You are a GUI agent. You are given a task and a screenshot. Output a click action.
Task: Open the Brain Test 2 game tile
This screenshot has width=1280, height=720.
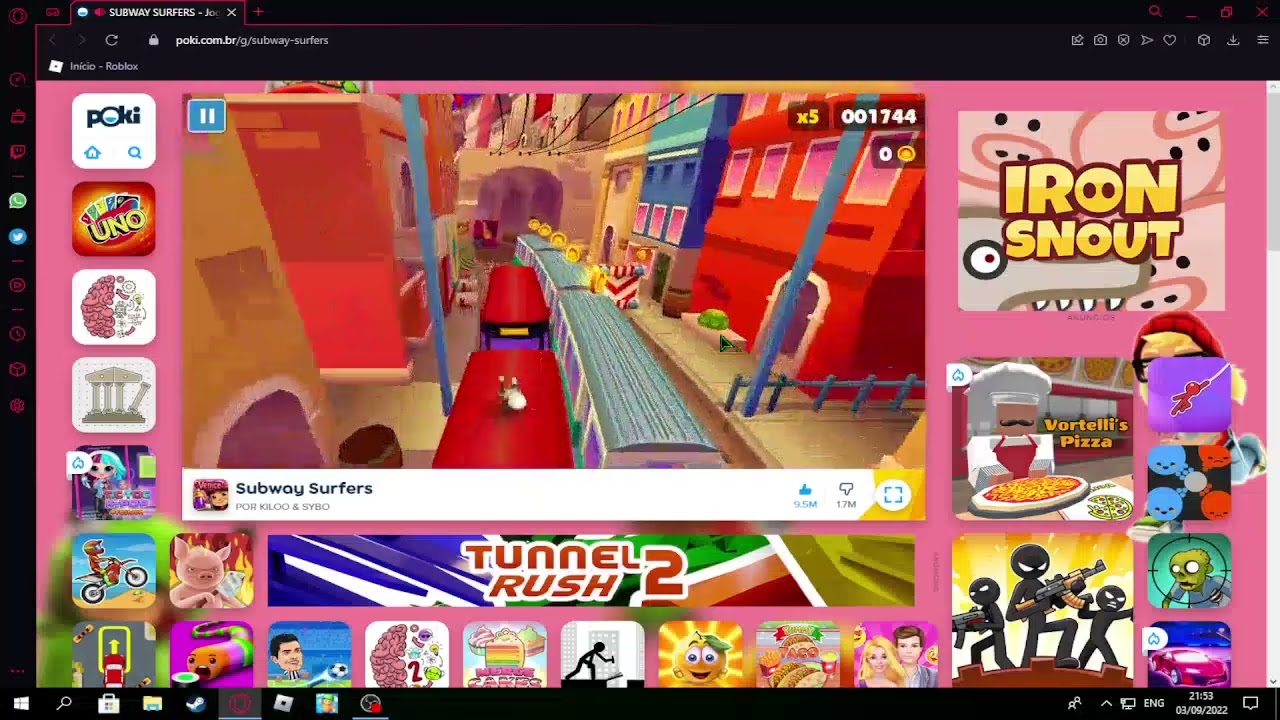[x=407, y=654]
